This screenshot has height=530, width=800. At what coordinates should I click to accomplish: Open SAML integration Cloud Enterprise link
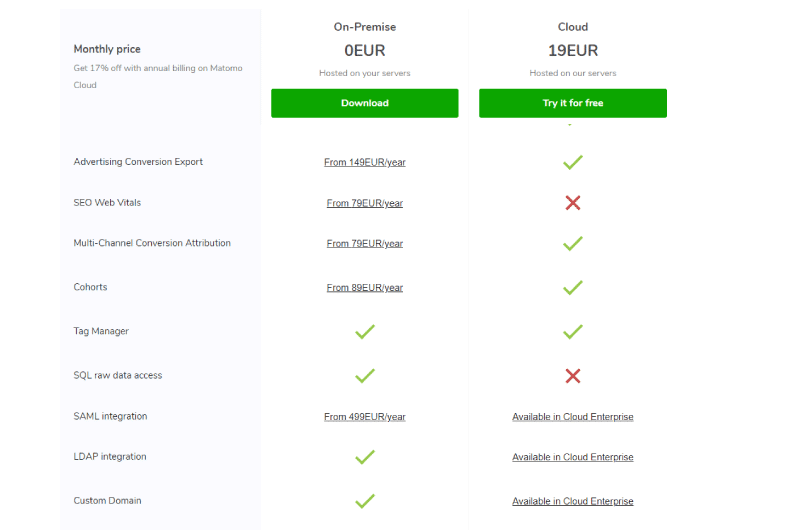[572, 417]
